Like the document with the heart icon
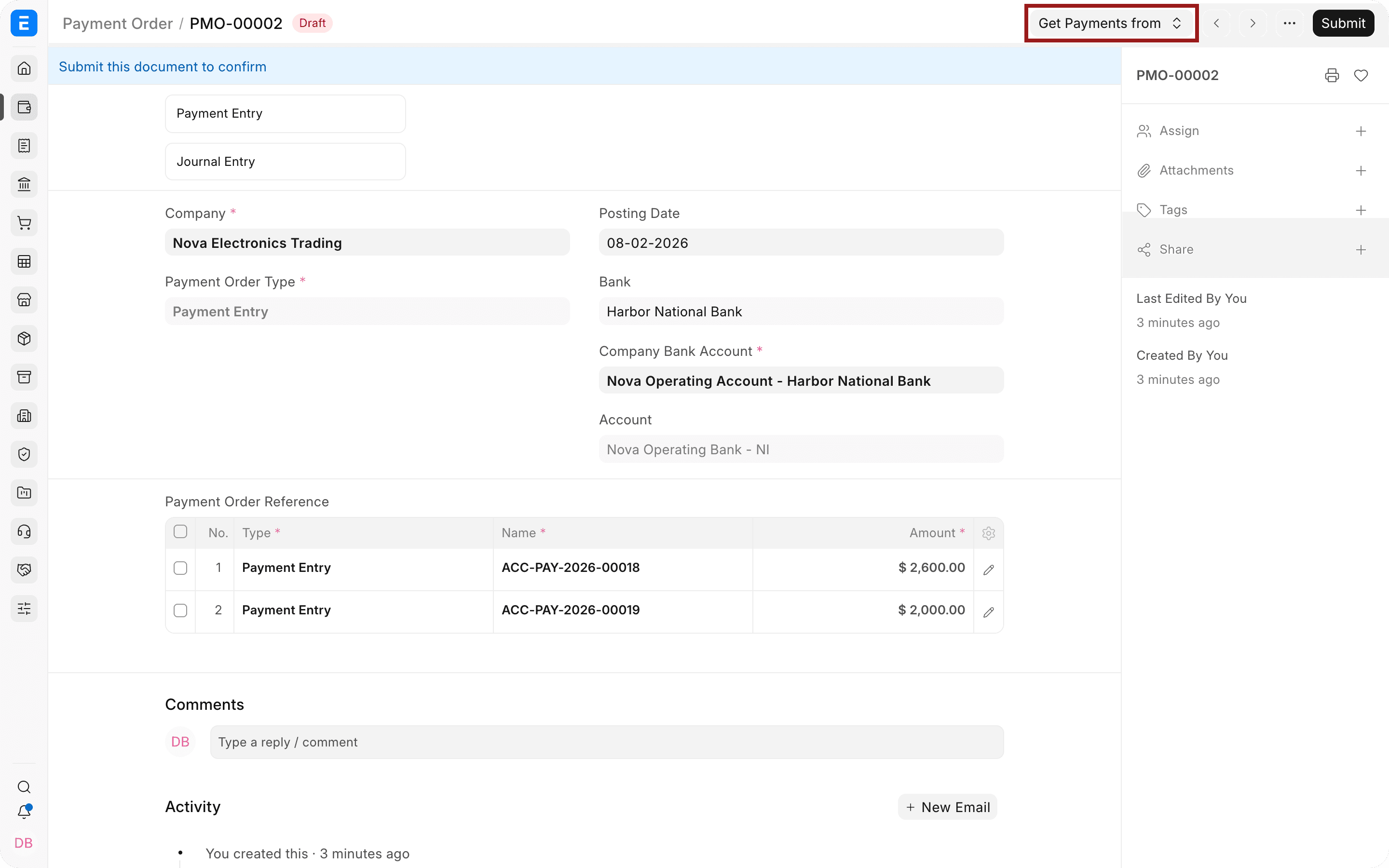This screenshot has height=868, width=1389. [1361, 75]
